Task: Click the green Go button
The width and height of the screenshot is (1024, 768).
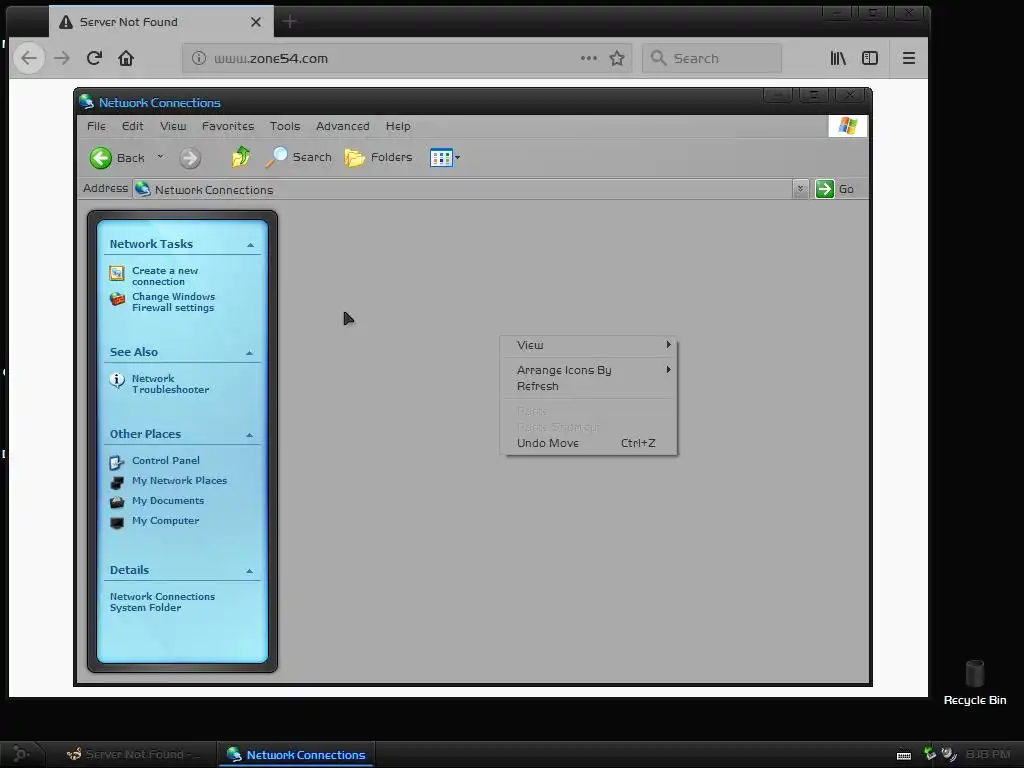Action: coord(835,189)
